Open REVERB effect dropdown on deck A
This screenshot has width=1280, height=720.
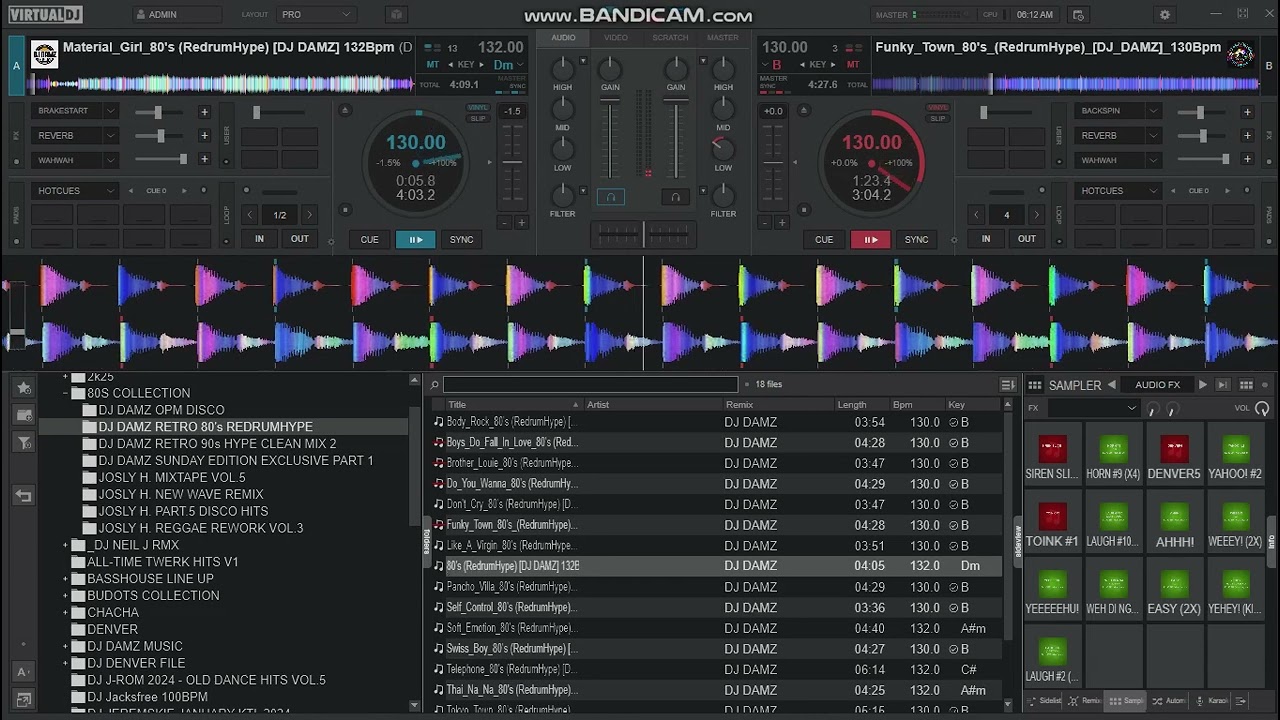coord(75,135)
